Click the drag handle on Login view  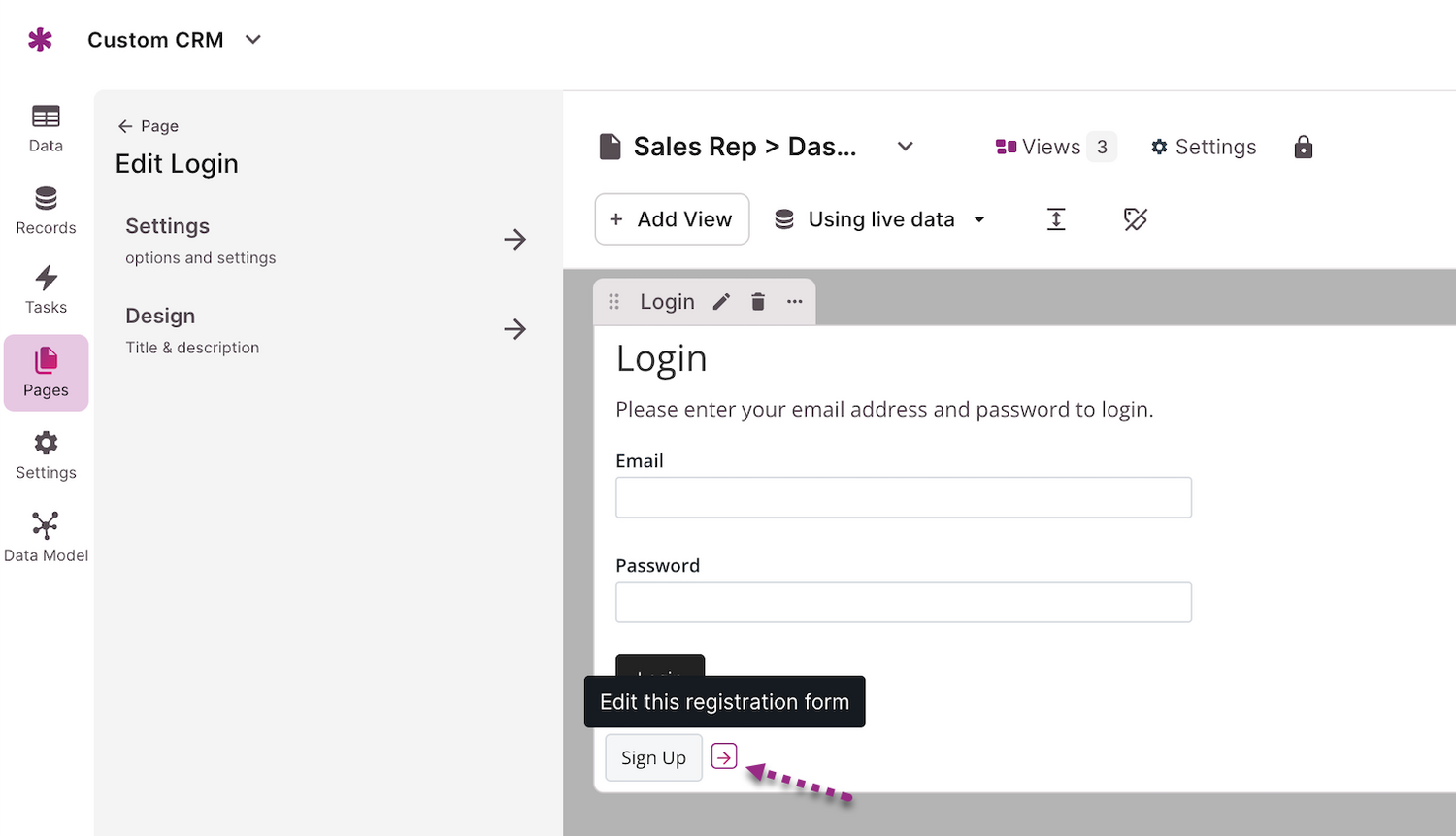(614, 302)
